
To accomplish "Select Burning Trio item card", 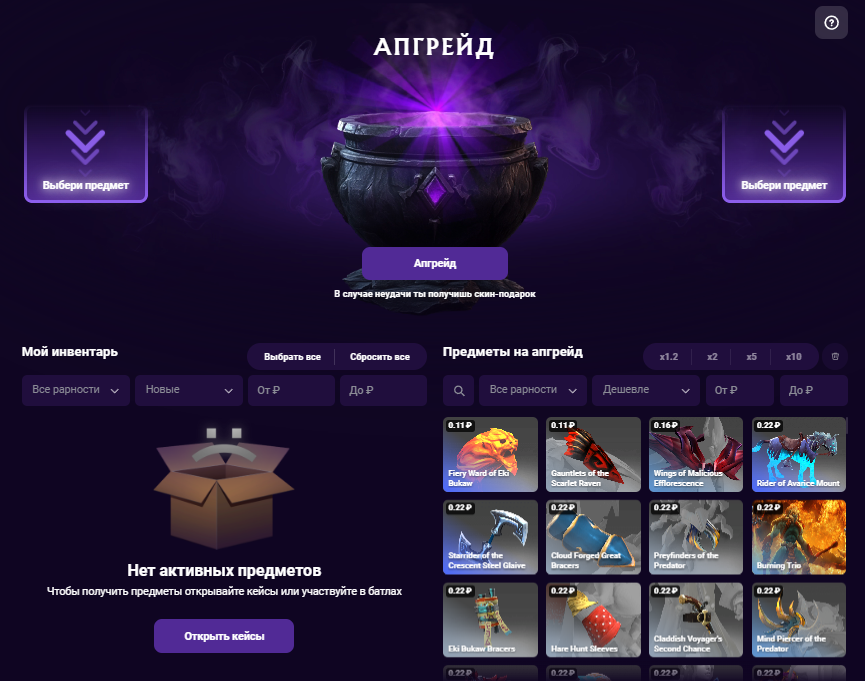I will coord(798,537).
